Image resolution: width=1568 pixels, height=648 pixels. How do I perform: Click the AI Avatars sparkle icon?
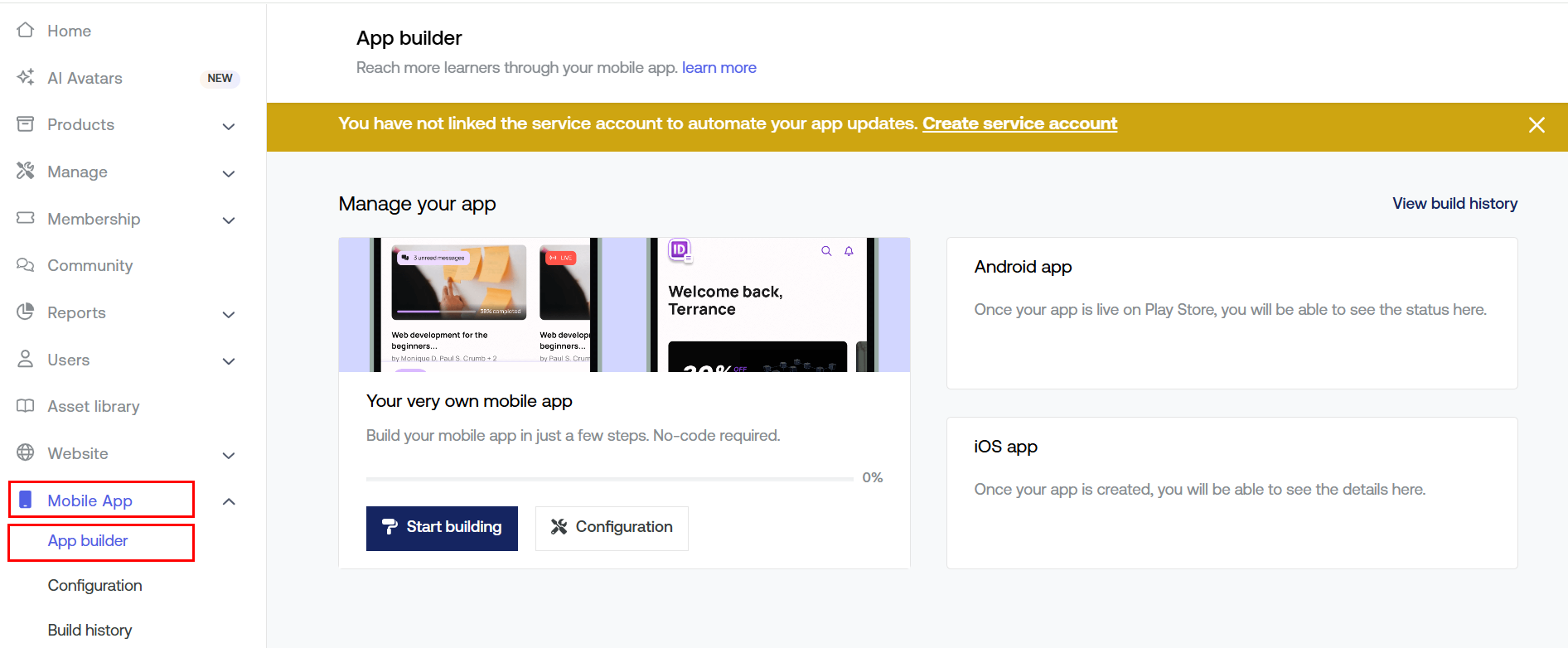point(26,78)
